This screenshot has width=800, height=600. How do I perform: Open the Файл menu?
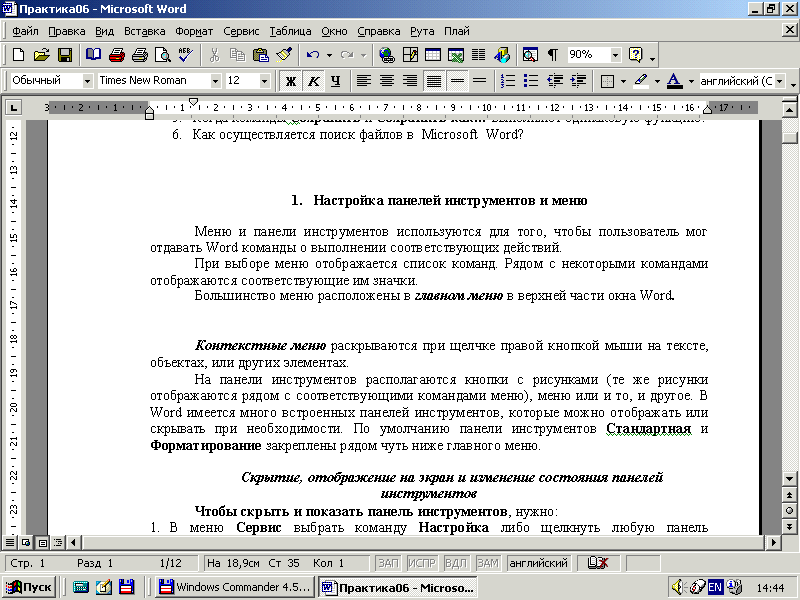coord(26,31)
